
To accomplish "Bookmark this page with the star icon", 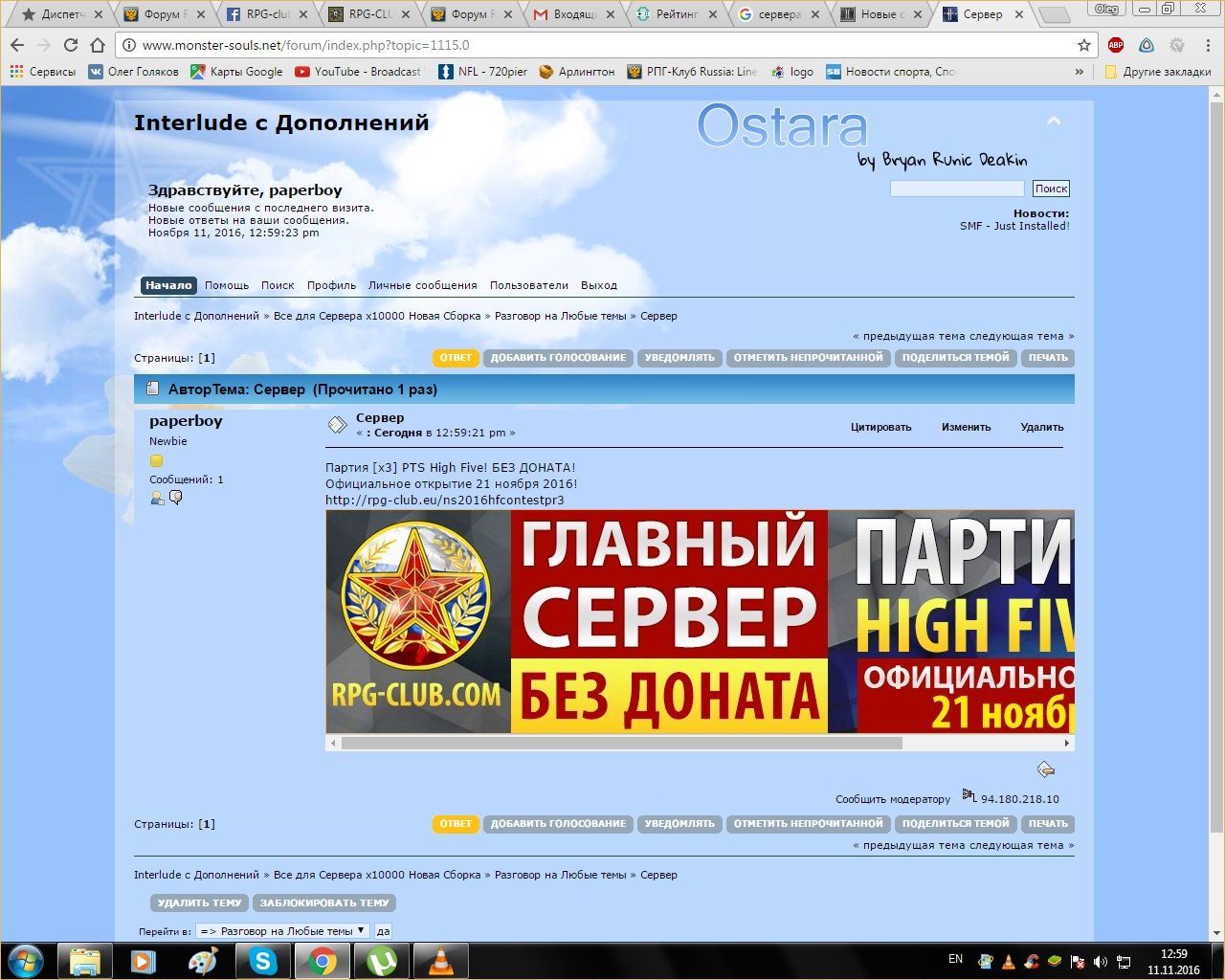I will click(x=1084, y=45).
